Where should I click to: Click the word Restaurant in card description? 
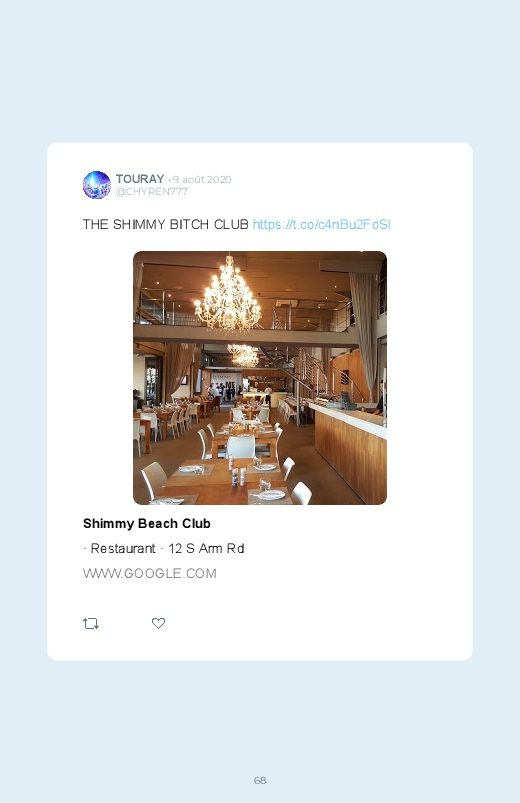(123, 548)
